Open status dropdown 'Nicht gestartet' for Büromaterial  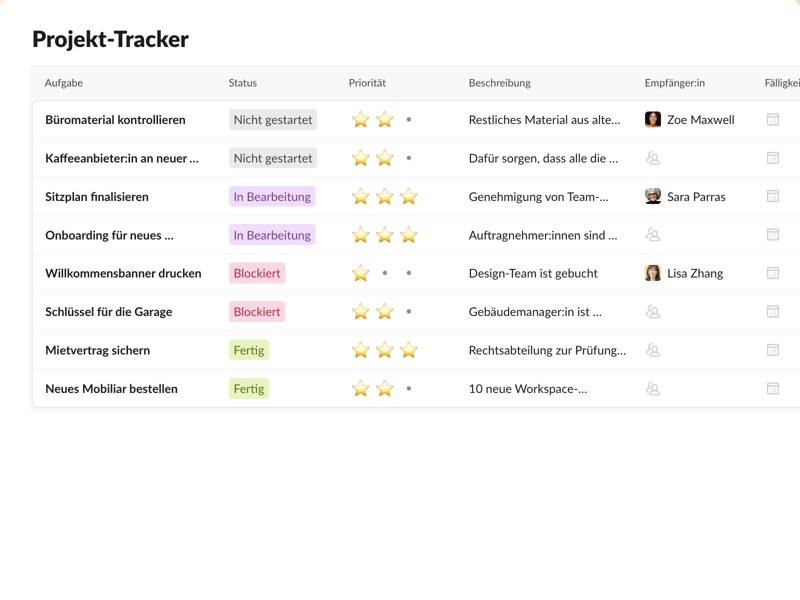[x=272, y=120]
